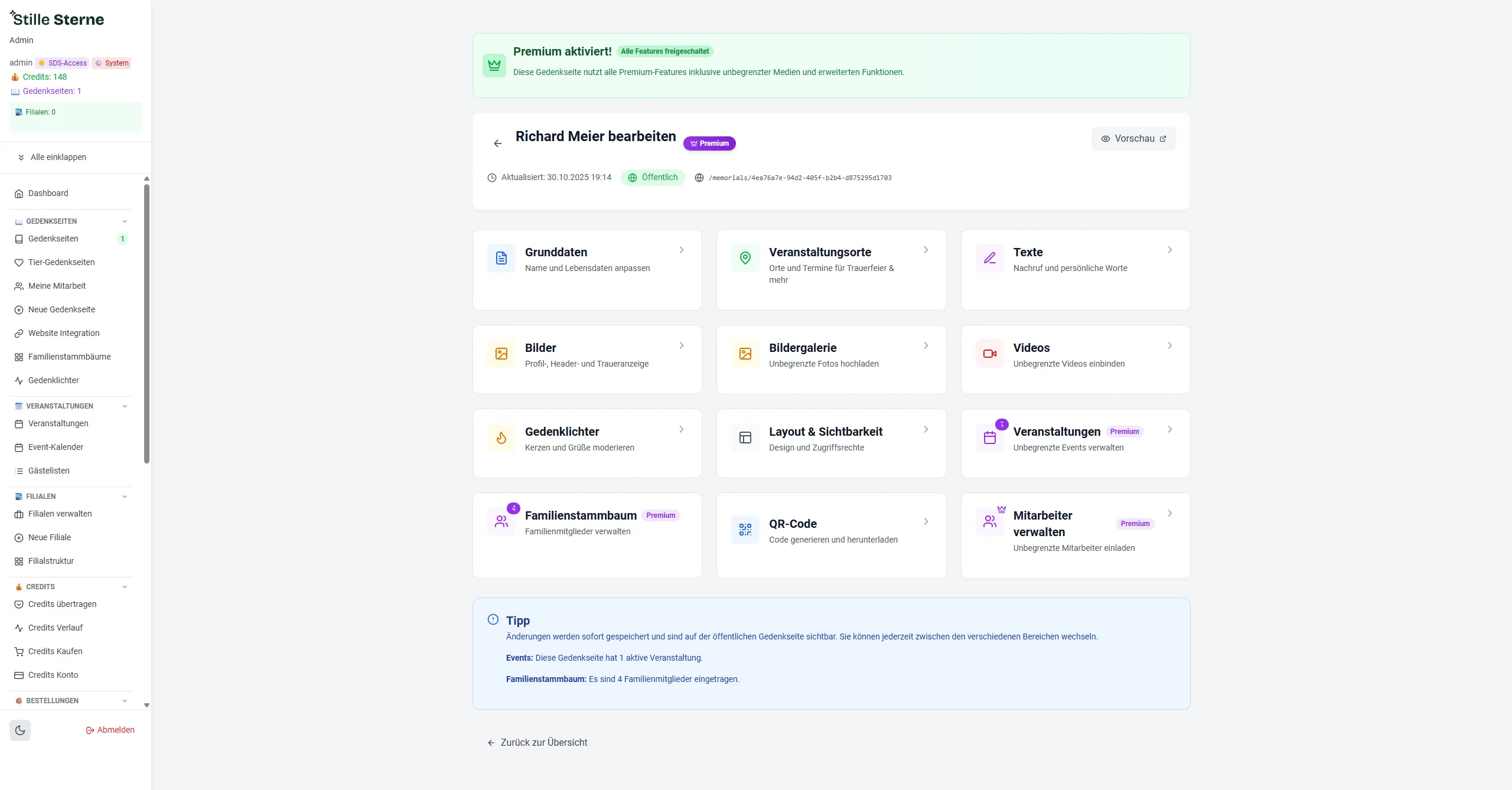Collapse the VERANSTALTUNGEN sidebar section
Image resolution: width=1512 pixels, height=790 pixels.
click(125, 406)
